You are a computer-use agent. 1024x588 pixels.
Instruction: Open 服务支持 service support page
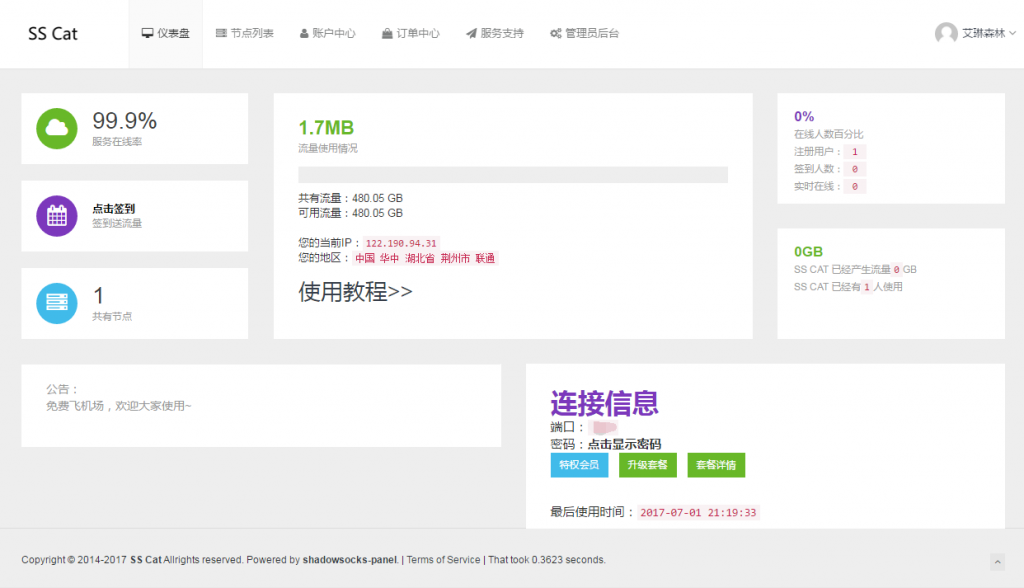pyautogui.click(x=494, y=33)
